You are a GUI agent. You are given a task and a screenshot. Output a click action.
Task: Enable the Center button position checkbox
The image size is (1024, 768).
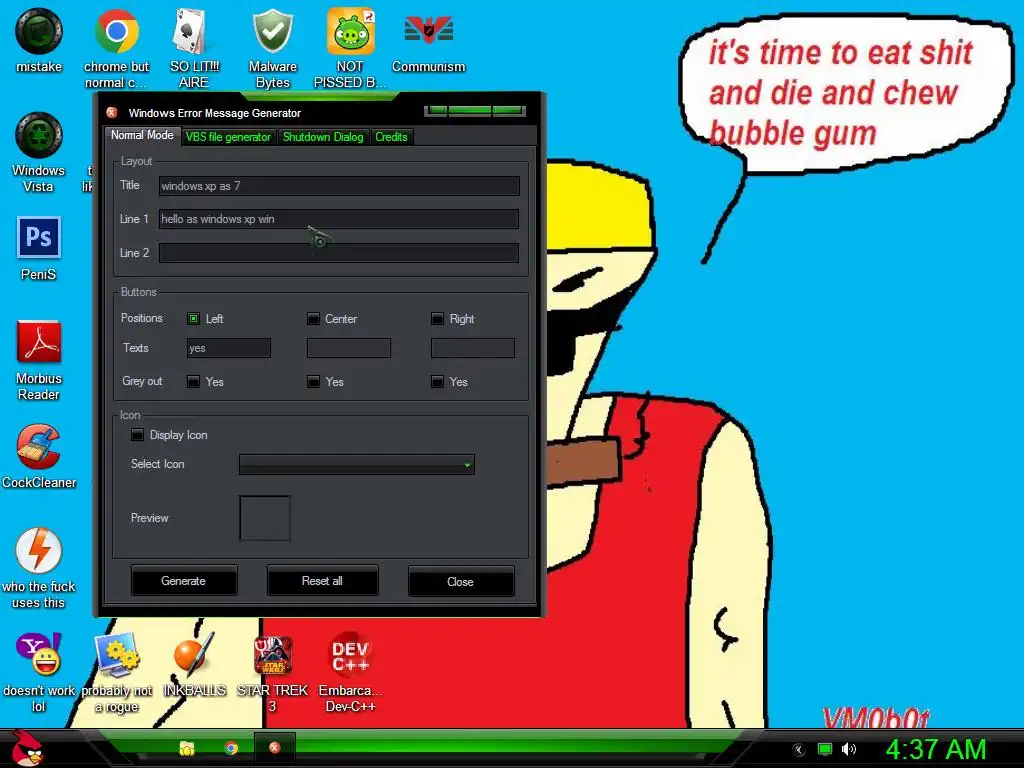313,319
